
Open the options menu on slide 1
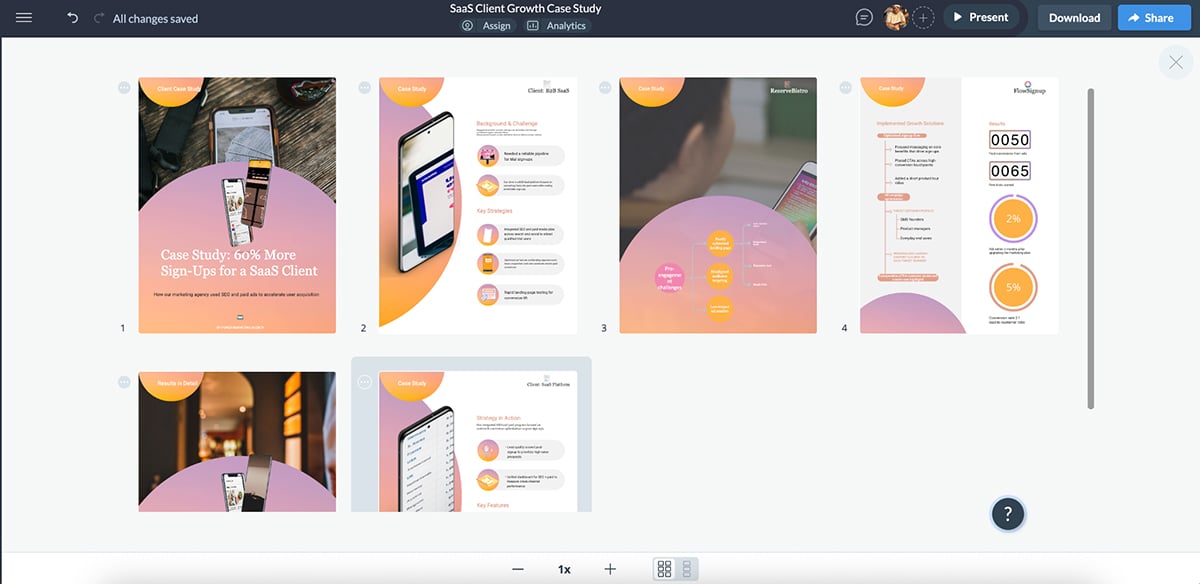[x=123, y=87]
